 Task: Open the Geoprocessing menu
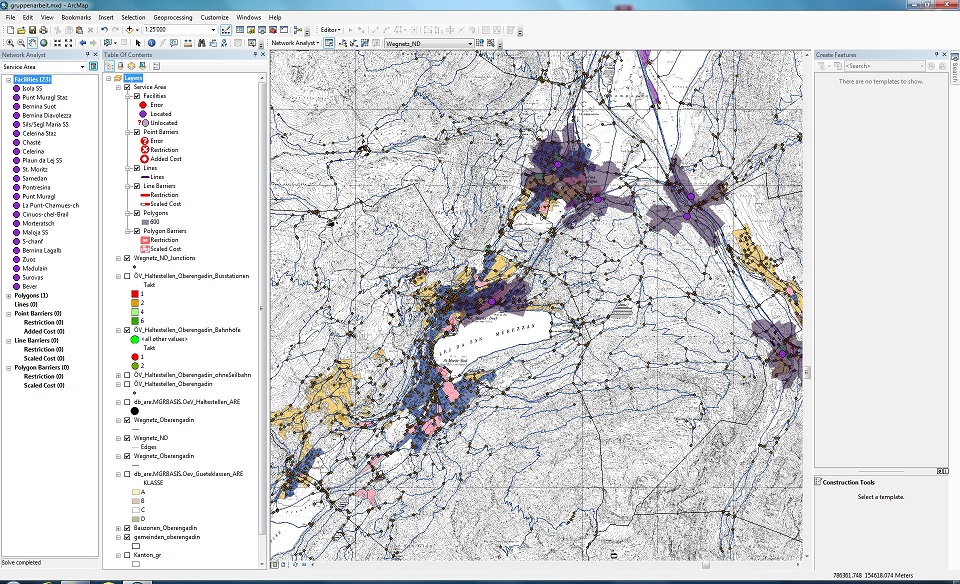click(172, 17)
